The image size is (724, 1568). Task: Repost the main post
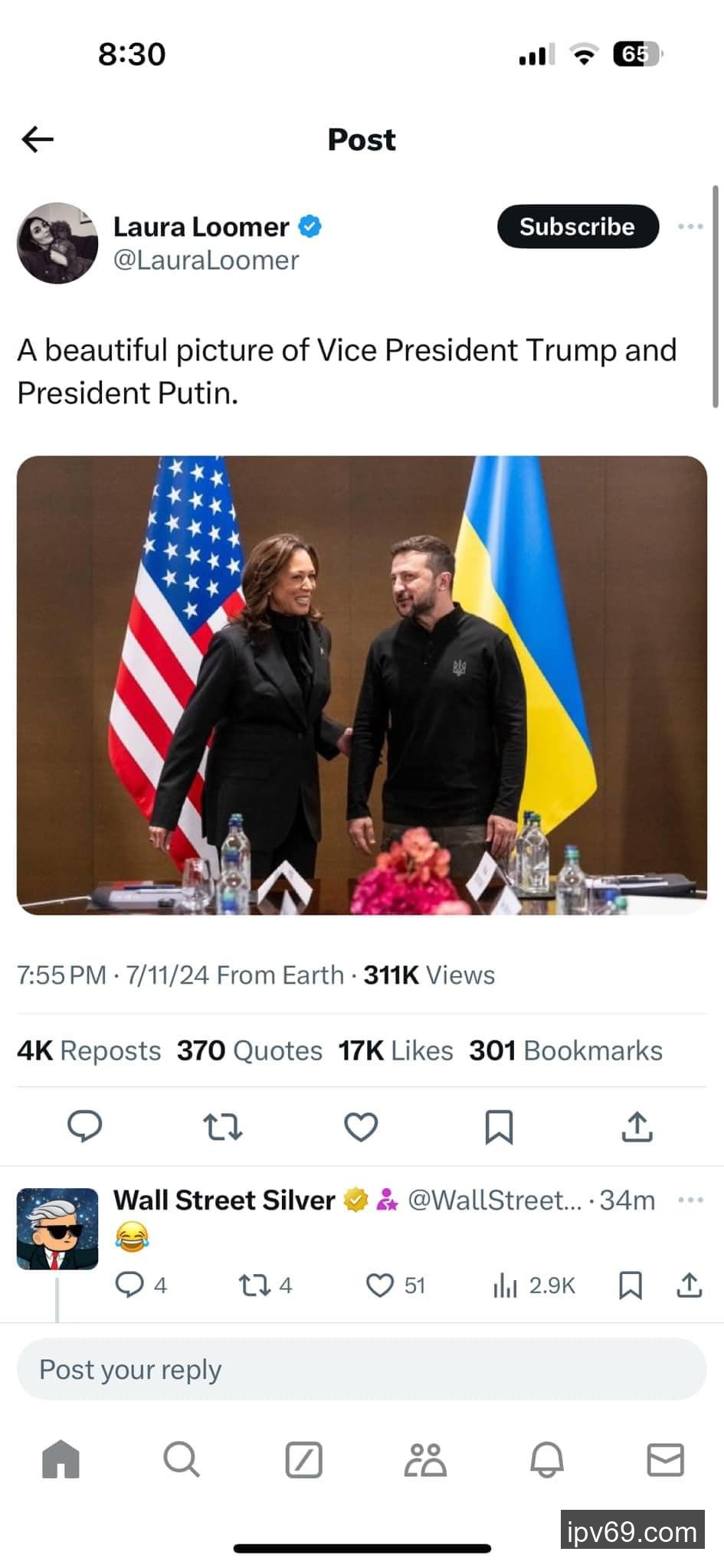tap(222, 1127)
